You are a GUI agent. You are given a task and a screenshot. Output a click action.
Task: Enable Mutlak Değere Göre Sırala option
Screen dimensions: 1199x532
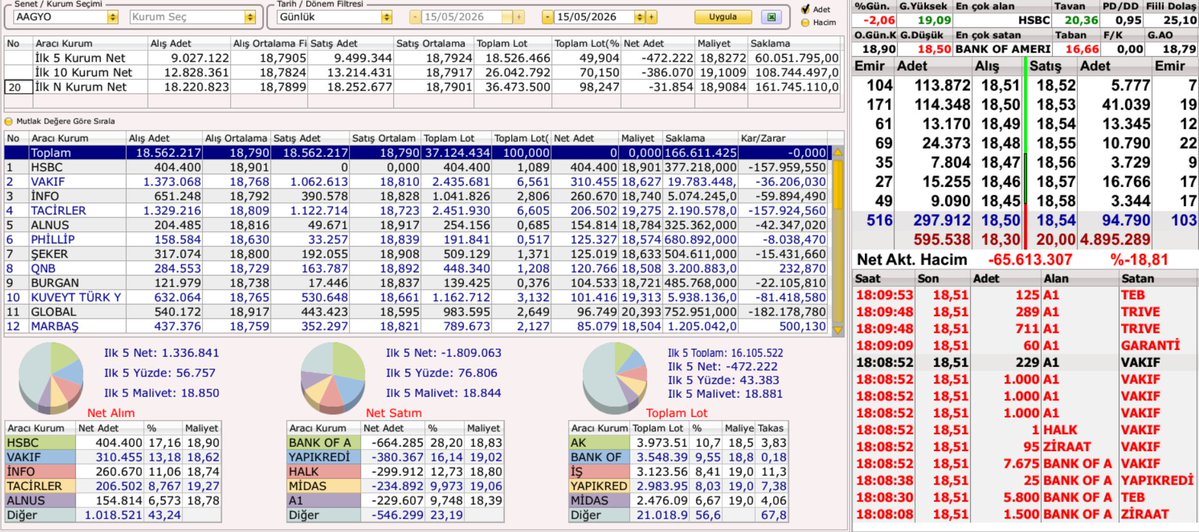pyautogui.click(x=8, y=121)
